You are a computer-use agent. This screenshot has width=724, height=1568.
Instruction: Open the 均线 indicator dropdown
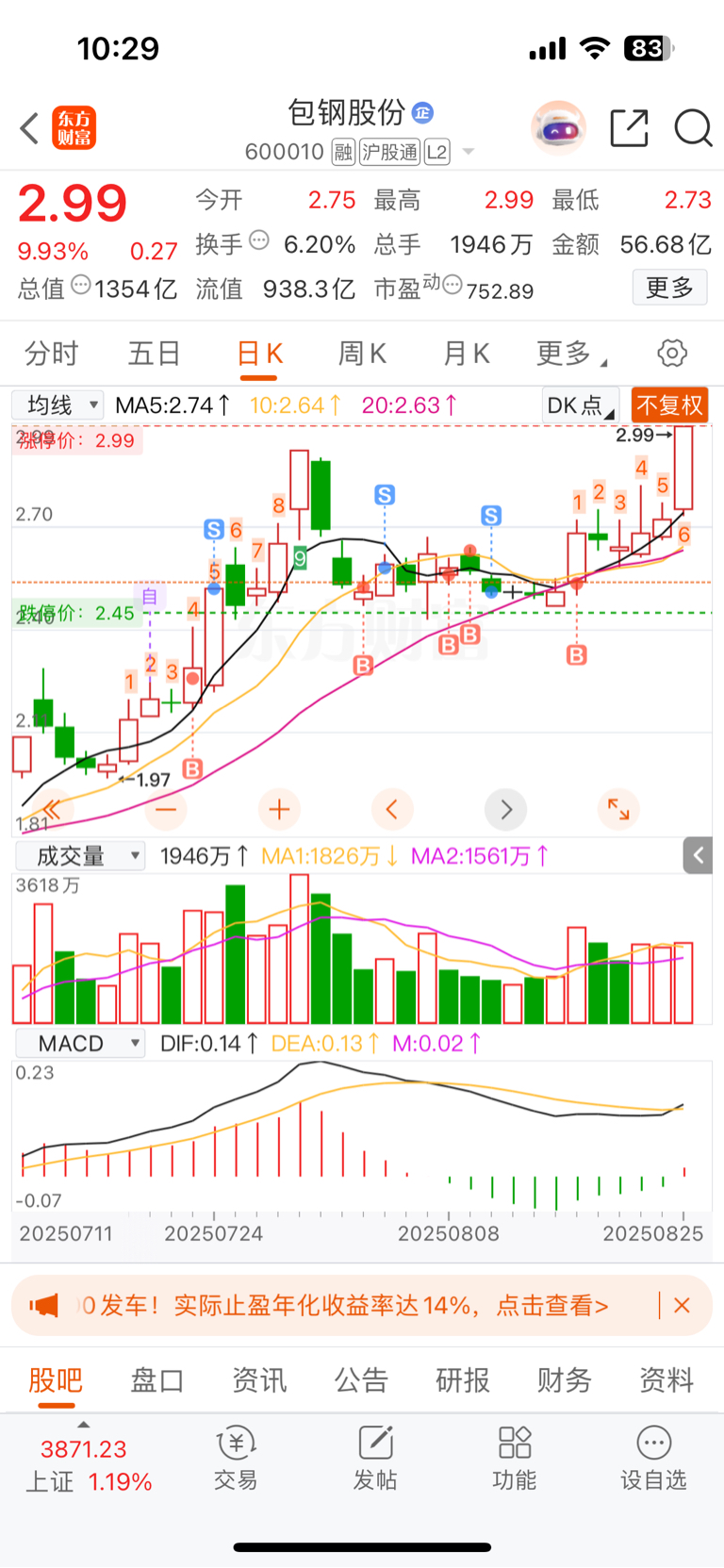pyautogui.click(x=58, y=405)
